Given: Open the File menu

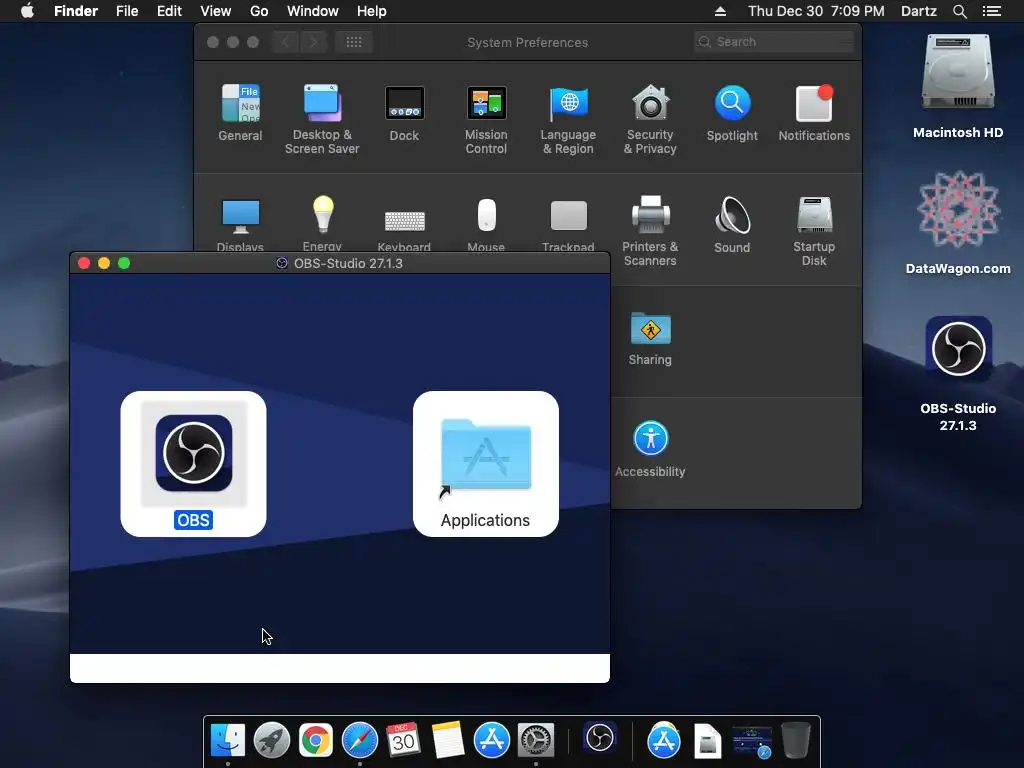Looking at the screenshot, I should click(127, 11).
